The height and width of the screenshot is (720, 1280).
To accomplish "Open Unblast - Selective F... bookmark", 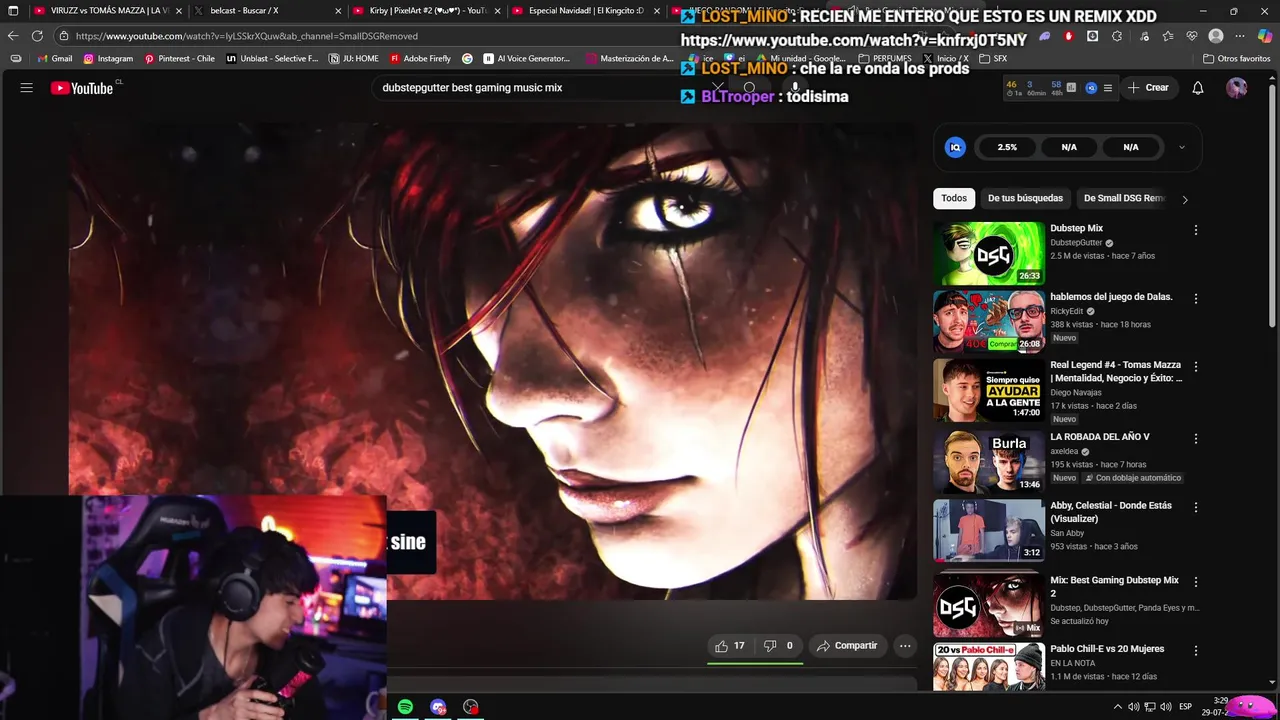I will 272,59.
